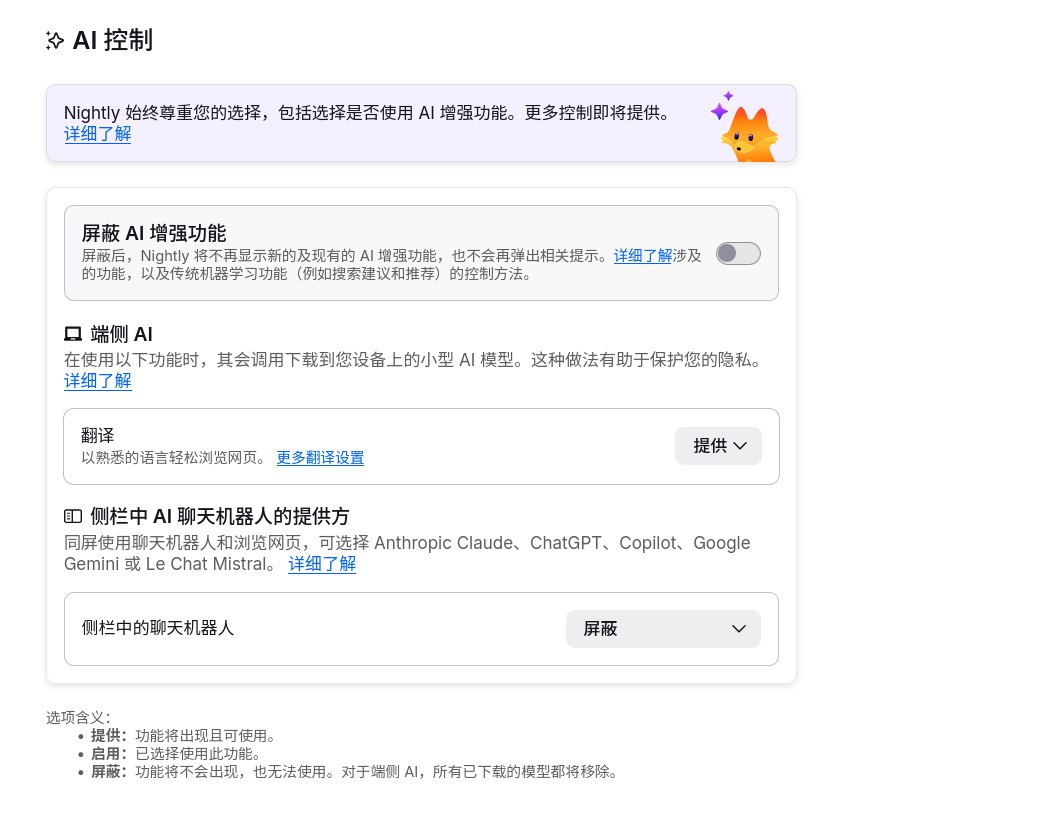Click the chevron arrow in 屏蔽 dropdown

click(x=739, y=629)
